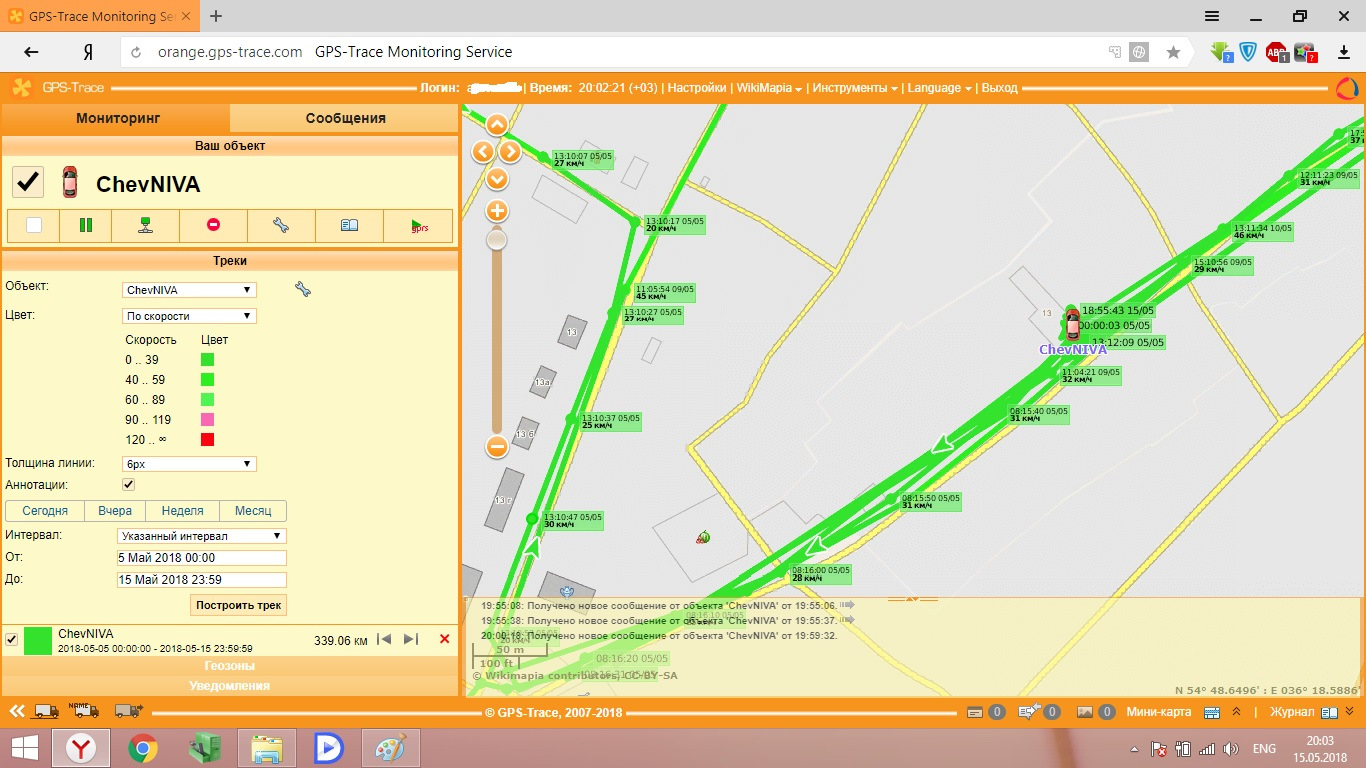Open the Инструменты dropdown menu
Screen dimensions: 1366x768
855,88
